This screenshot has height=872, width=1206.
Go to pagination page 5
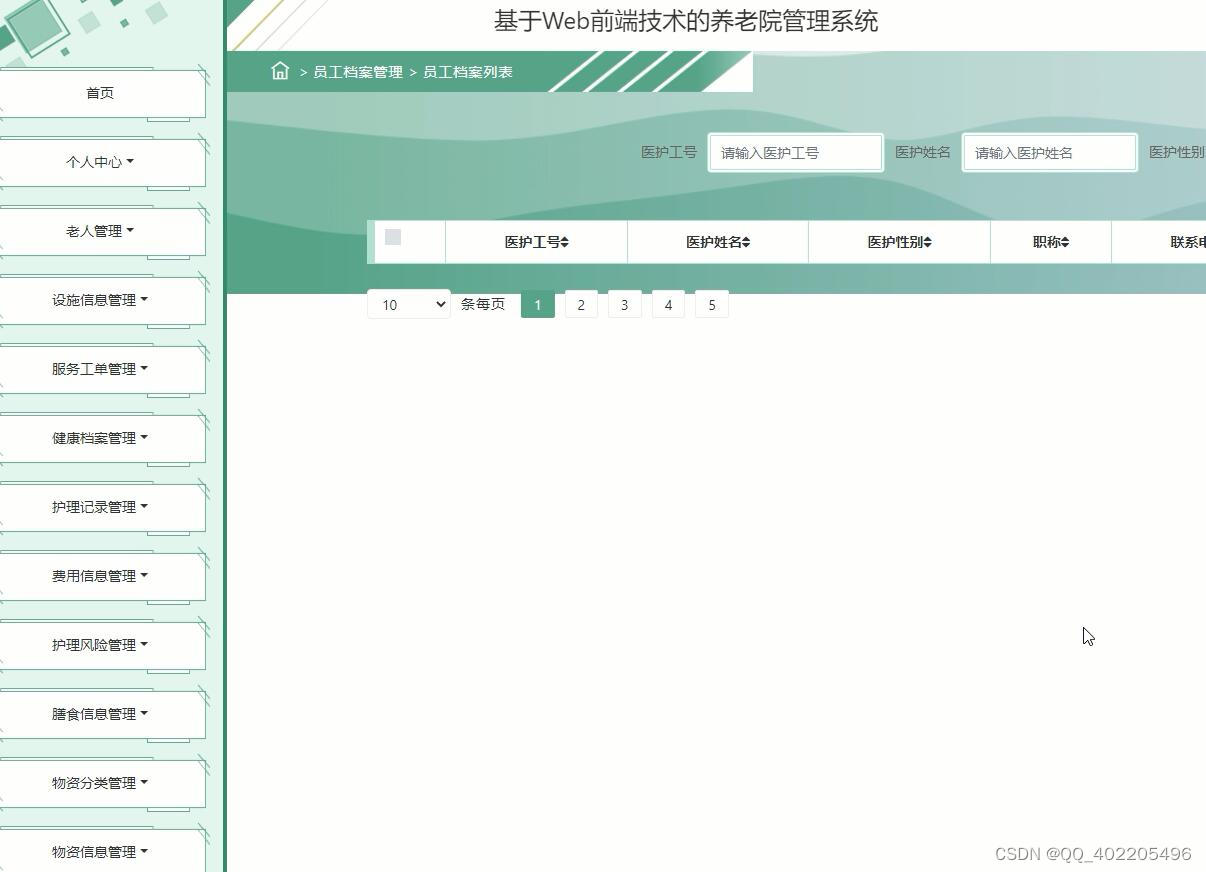pyautogui.click(x=711, y=304)
